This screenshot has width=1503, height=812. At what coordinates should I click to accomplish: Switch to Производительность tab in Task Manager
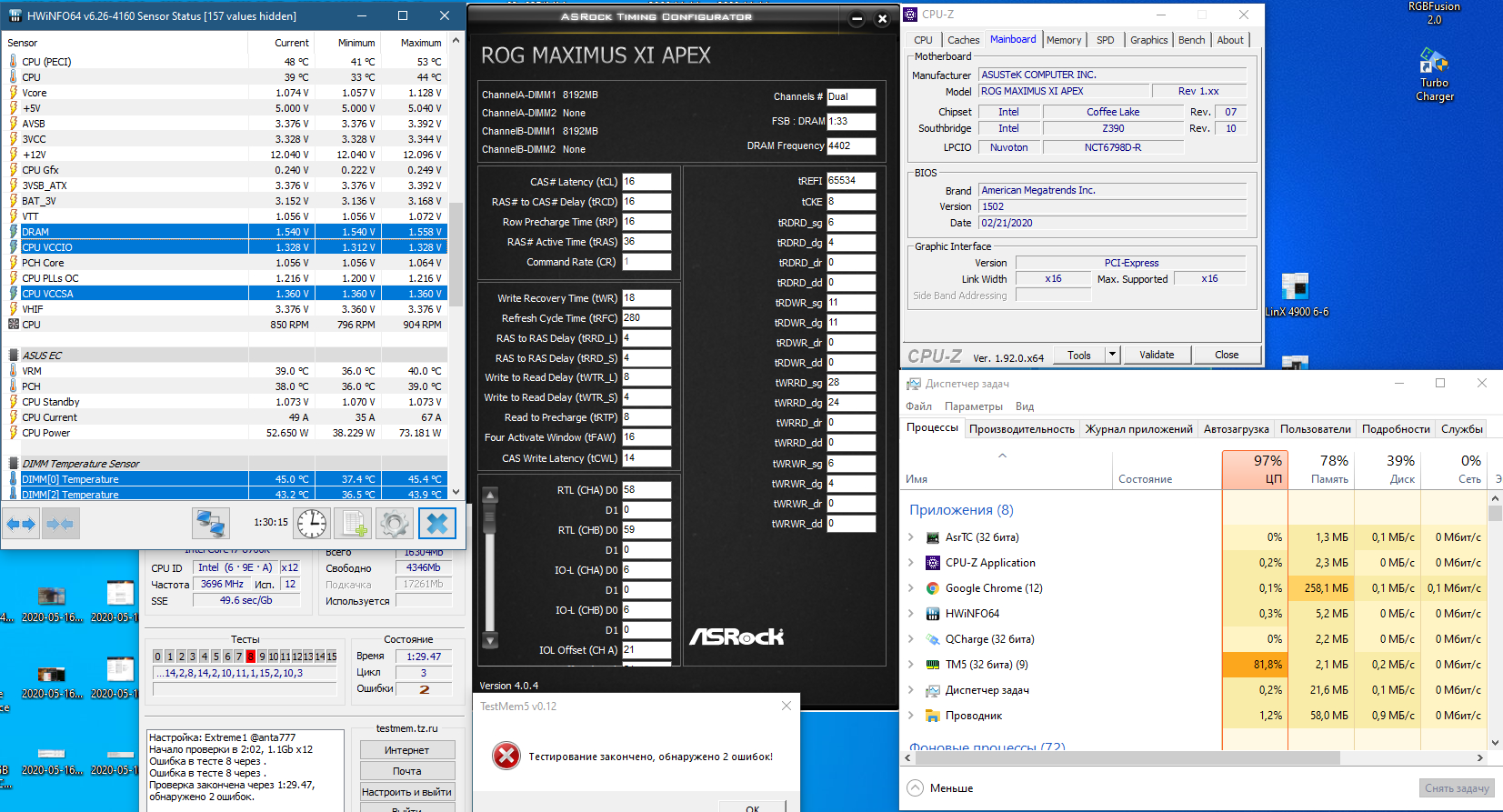pos(1021,429)
